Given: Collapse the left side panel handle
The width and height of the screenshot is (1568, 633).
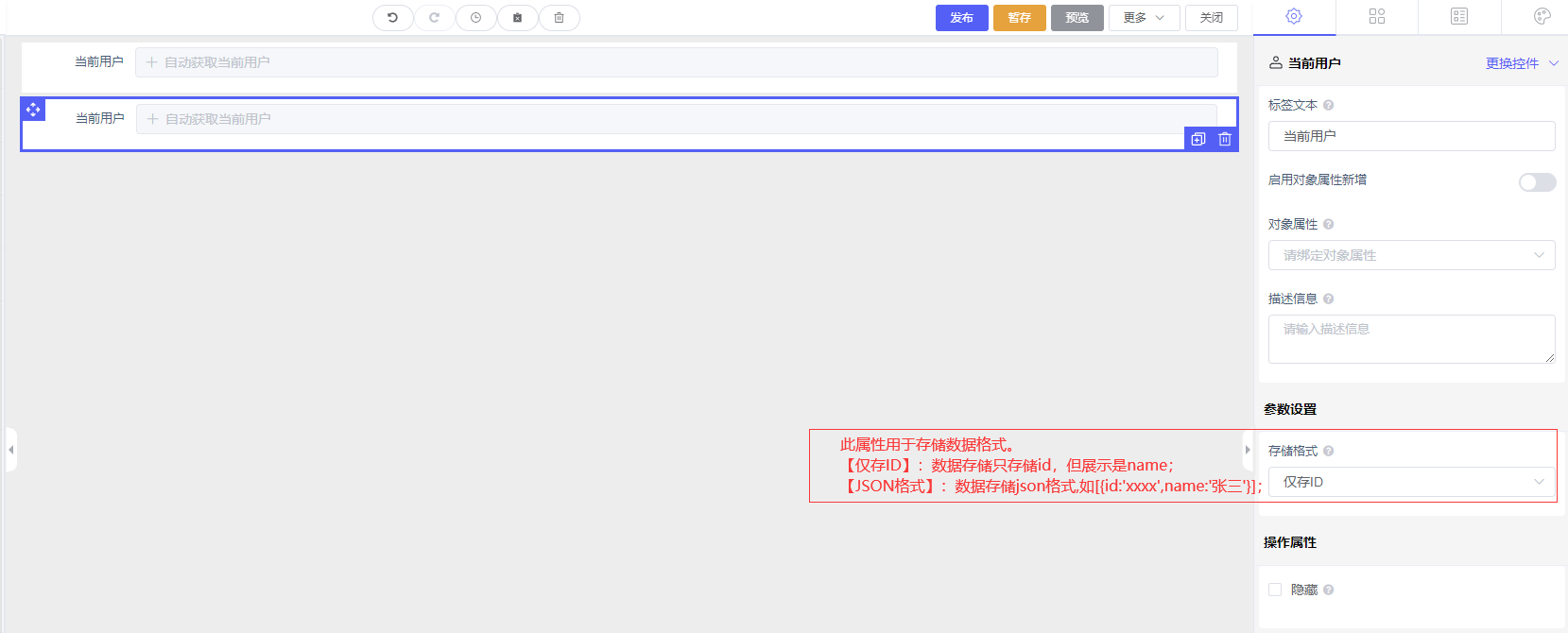Looking at the screenshot, I should click(x=10, y=450).
